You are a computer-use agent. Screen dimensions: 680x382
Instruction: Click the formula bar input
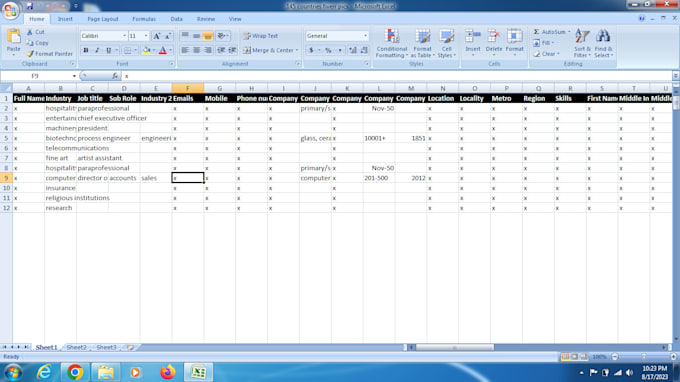[x=397, y=76]
